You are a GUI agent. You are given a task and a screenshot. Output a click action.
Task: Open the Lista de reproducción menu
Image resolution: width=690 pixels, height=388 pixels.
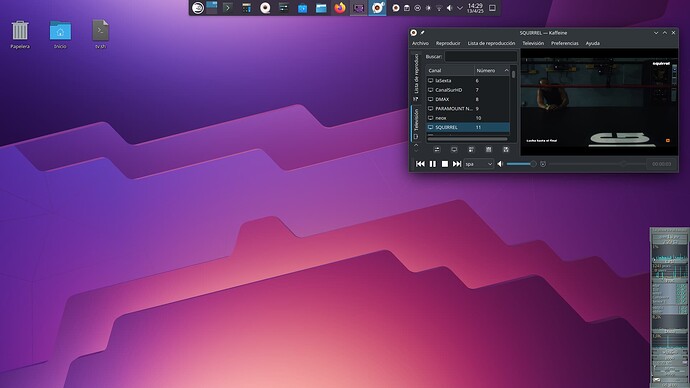(491, 43)
